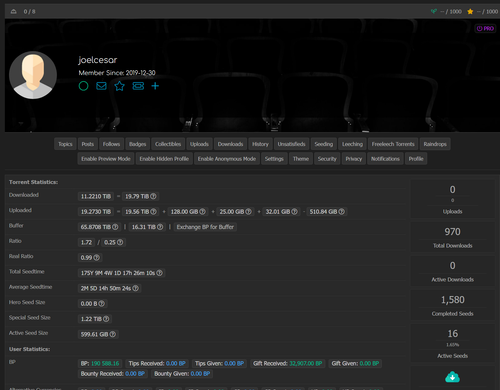
Task: Open help icon next to 16.31 TiB
Action: click(160, 227)
